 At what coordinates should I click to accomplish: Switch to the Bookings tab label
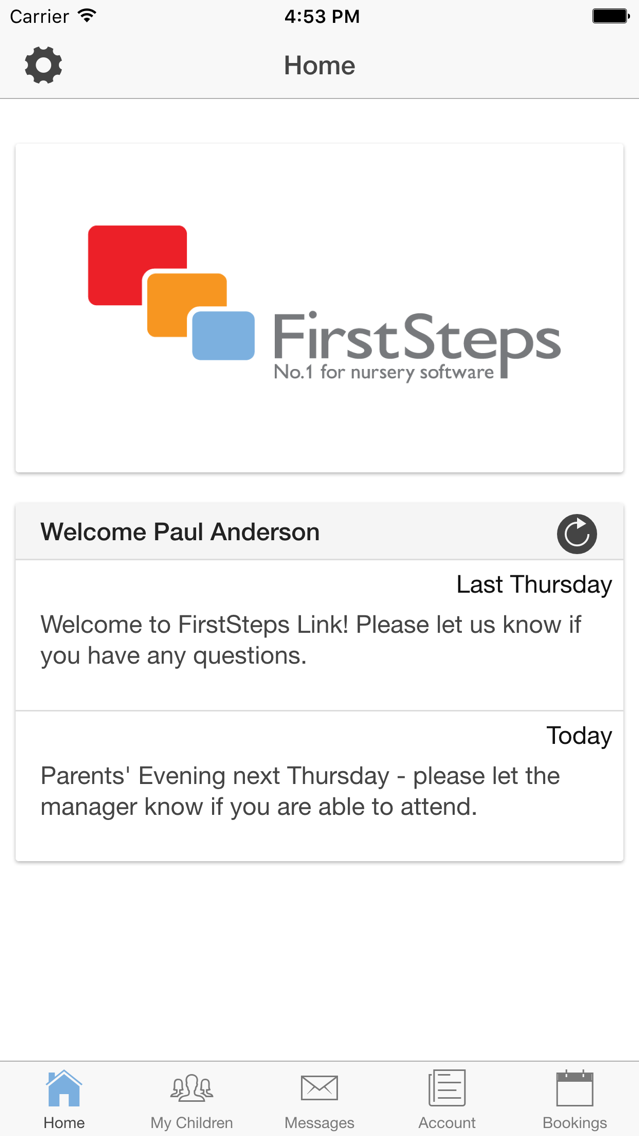575,1123
